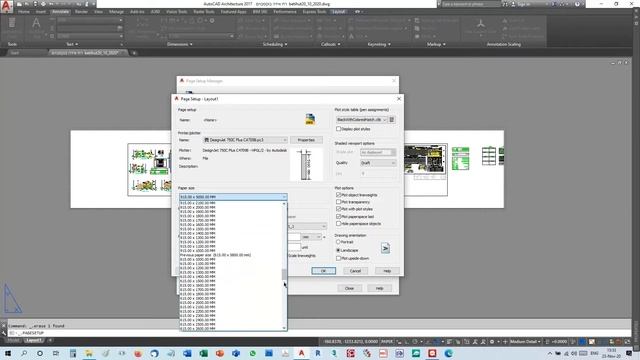Click the large Text tool ribbon icon
The width and height of the screenshot is (640, 360).
pos(36,24)
